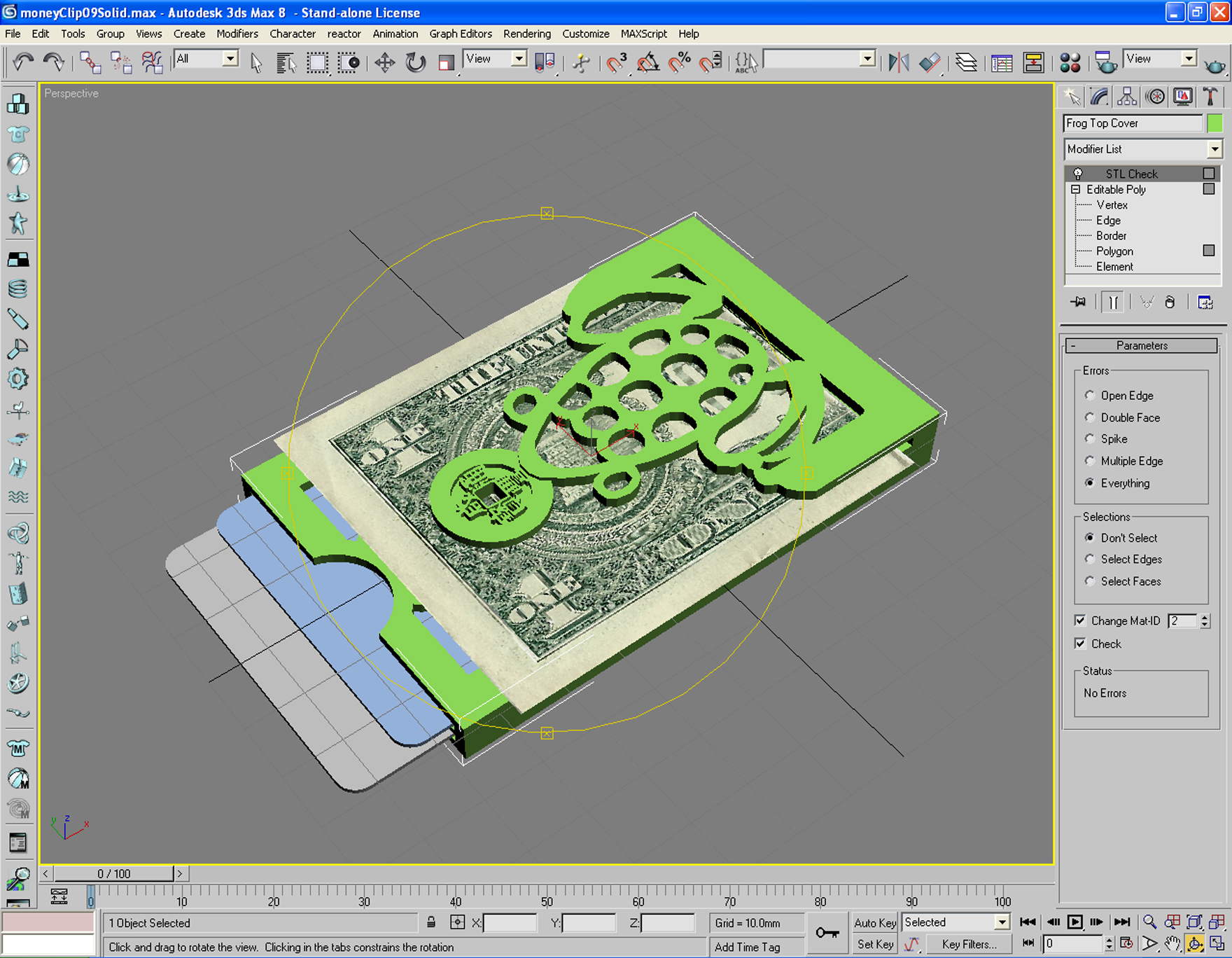
Task: Uncheck the Change Mat-ID checkbox
Action: click(1081, 620)
